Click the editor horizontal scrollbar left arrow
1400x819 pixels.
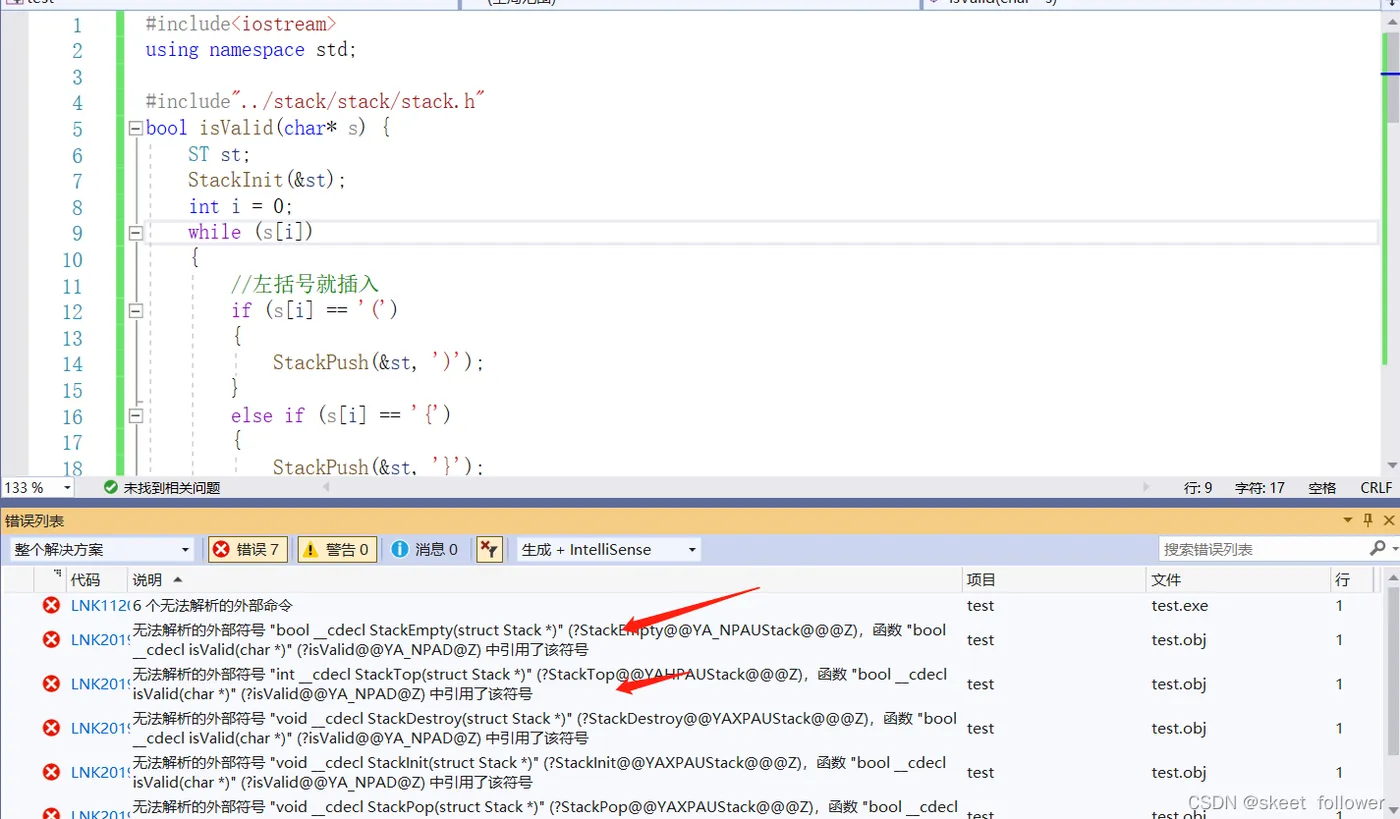pos(326,487)
